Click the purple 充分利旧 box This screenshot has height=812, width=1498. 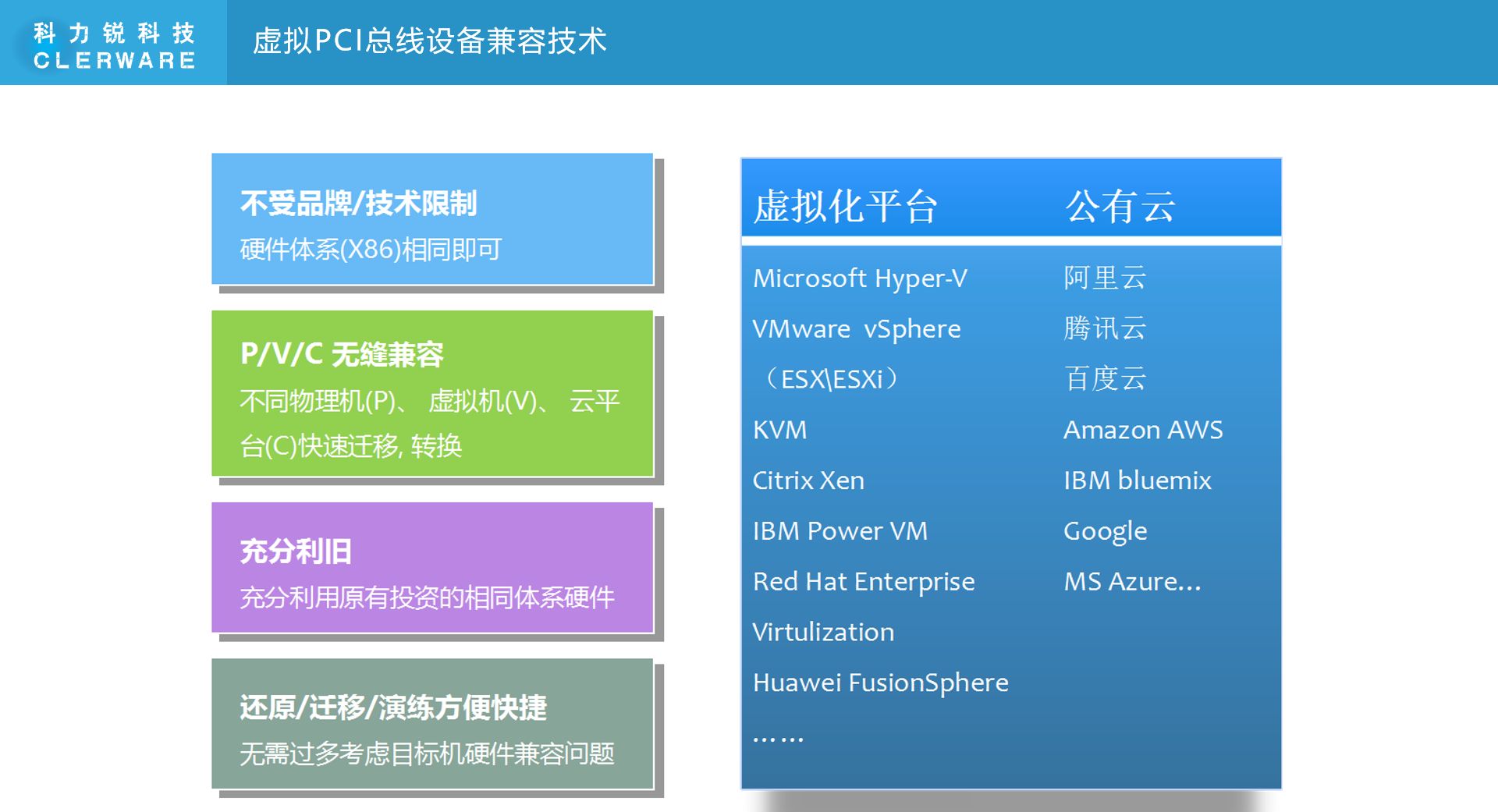[x=432, y=568]
